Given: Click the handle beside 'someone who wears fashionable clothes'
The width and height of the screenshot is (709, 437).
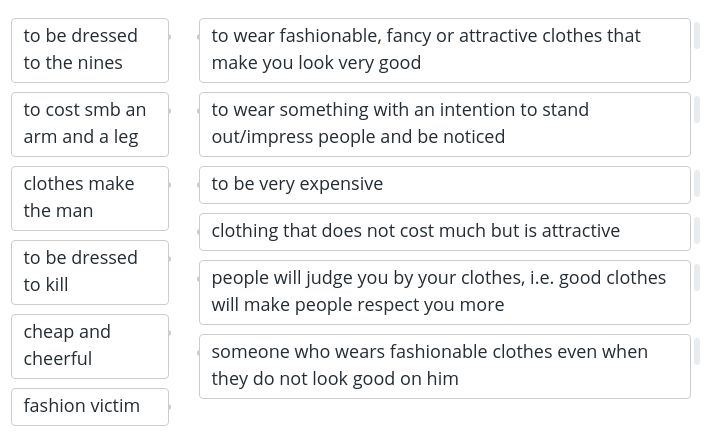Looking at the screenshot, I should [x=697, y=351].
